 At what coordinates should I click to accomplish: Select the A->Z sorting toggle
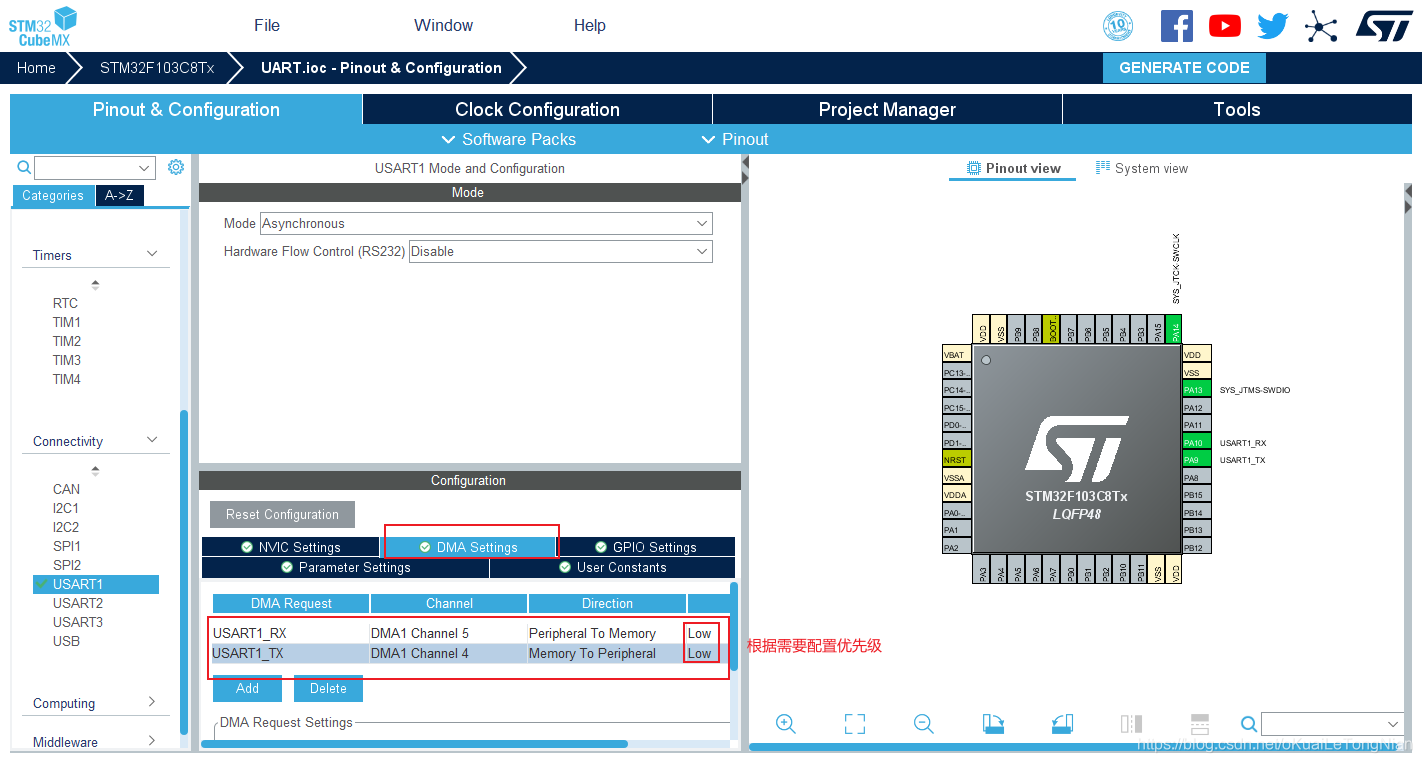119,195
